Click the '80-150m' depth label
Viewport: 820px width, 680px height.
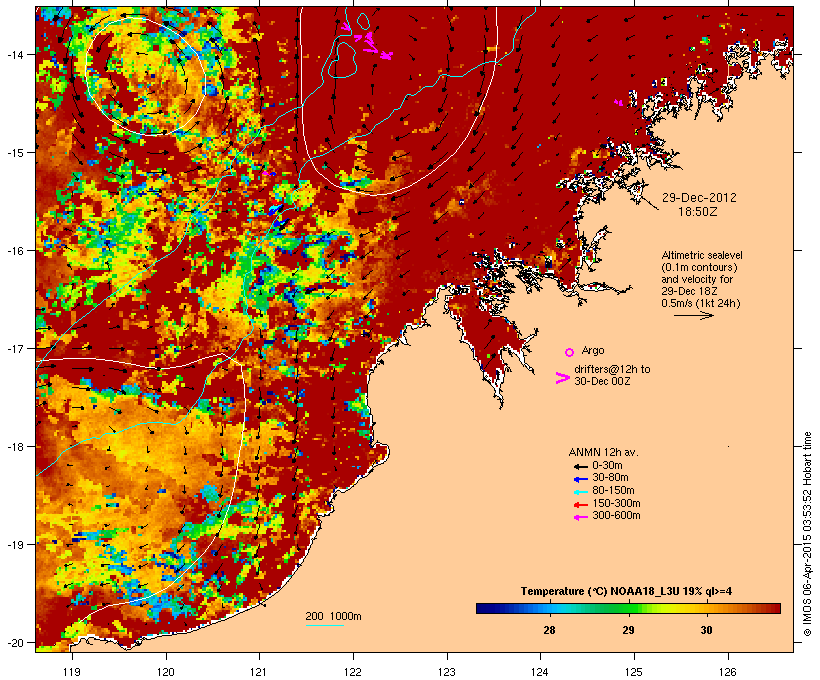[613, 491]
